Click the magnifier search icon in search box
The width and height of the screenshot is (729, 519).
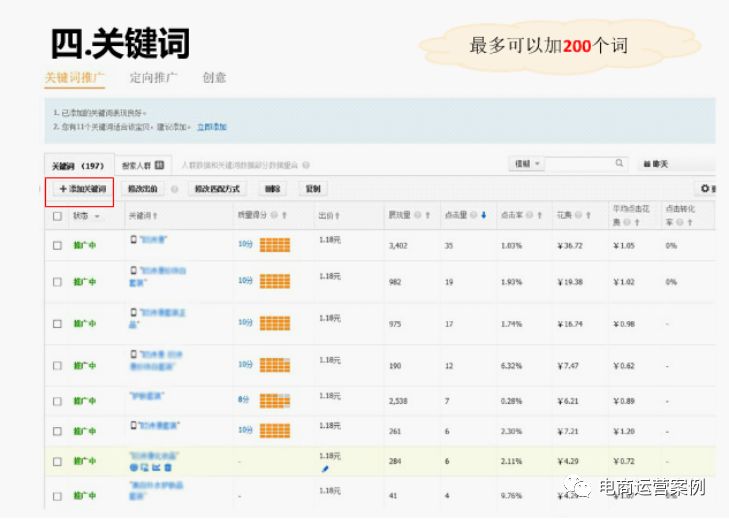[619, 163]
